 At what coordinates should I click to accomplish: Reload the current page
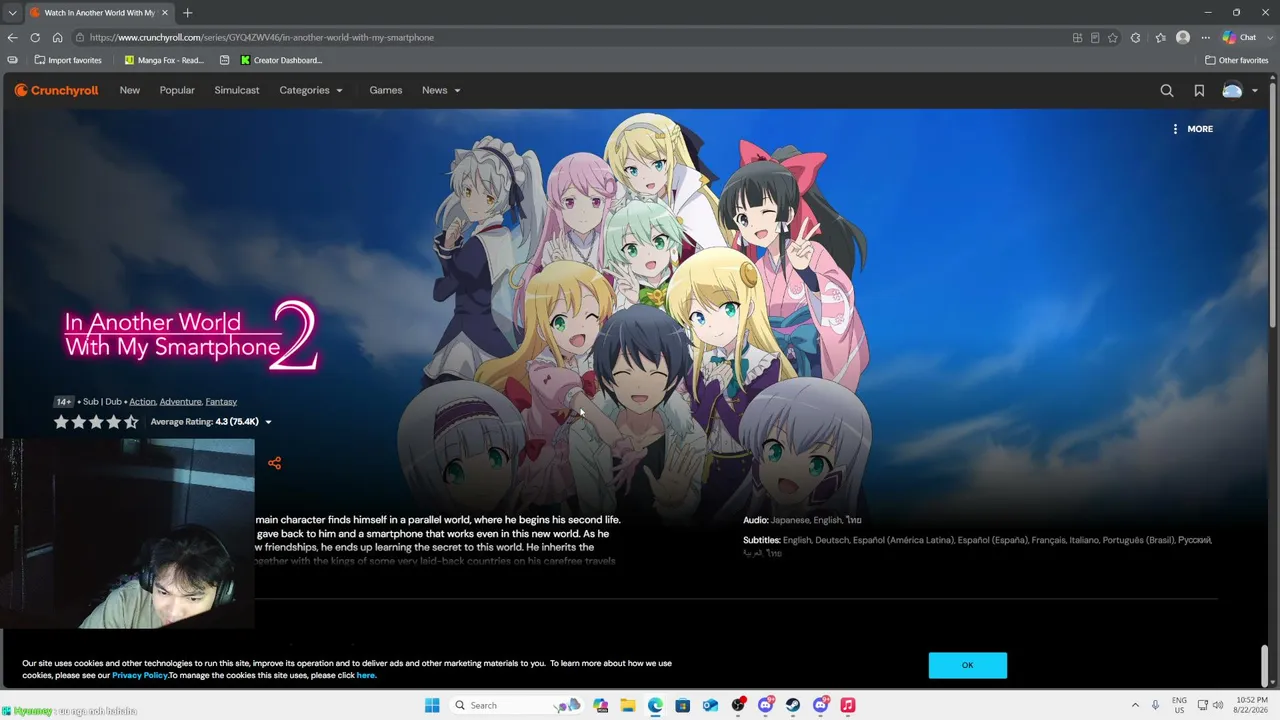point(35,38)
